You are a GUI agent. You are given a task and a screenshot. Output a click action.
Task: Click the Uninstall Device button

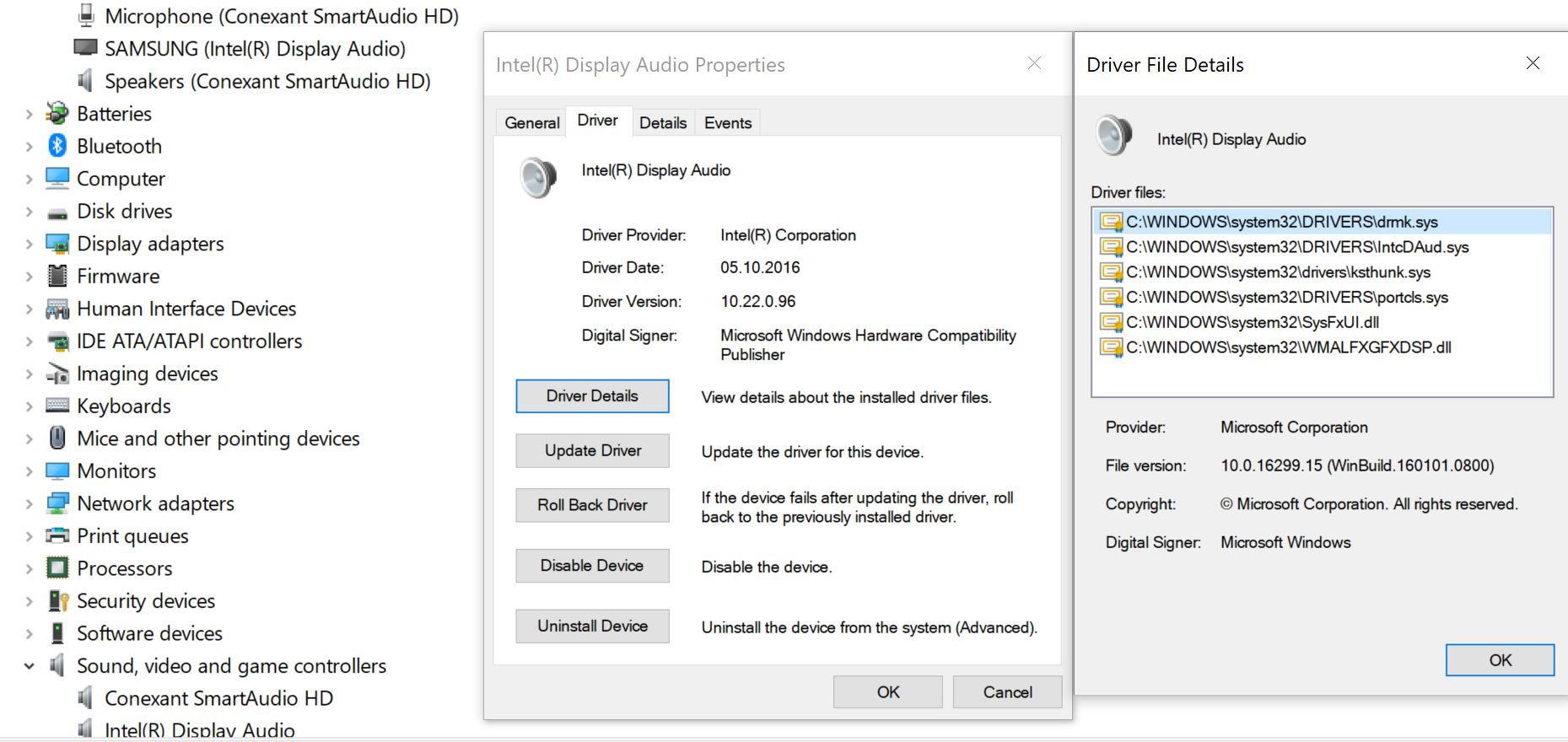(592, 626)
